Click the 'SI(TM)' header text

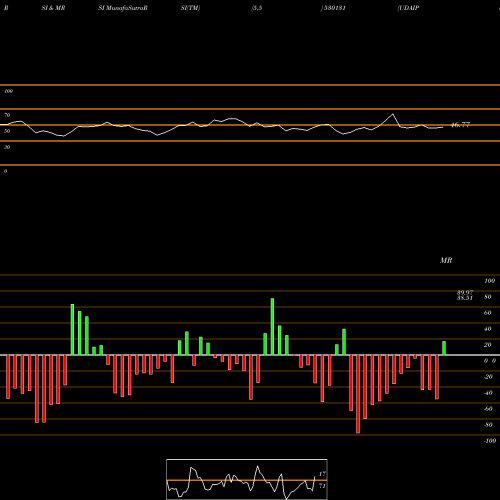click(190, 8)
